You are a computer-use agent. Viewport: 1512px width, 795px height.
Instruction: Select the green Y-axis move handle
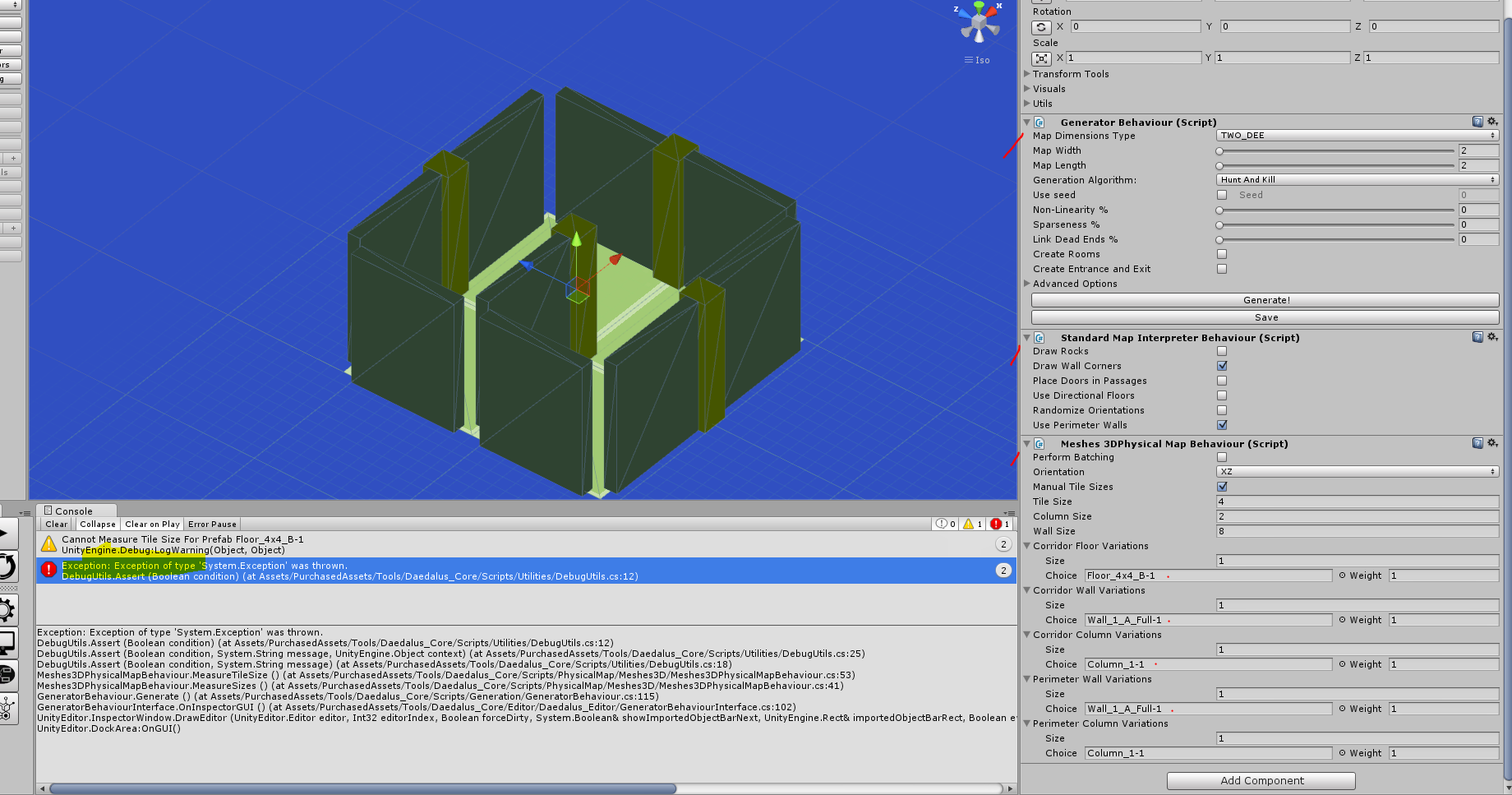click(577, 239)
